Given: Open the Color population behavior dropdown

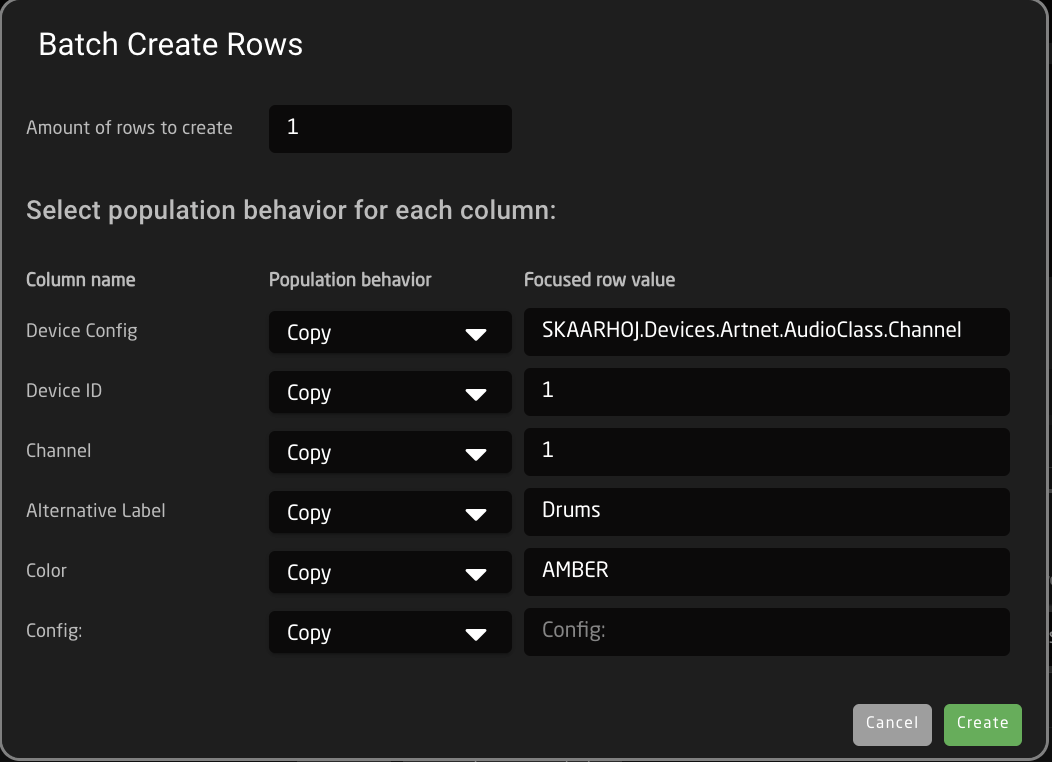Looking at the screenshot, I should pyautogui.click(x=390, y=572).
